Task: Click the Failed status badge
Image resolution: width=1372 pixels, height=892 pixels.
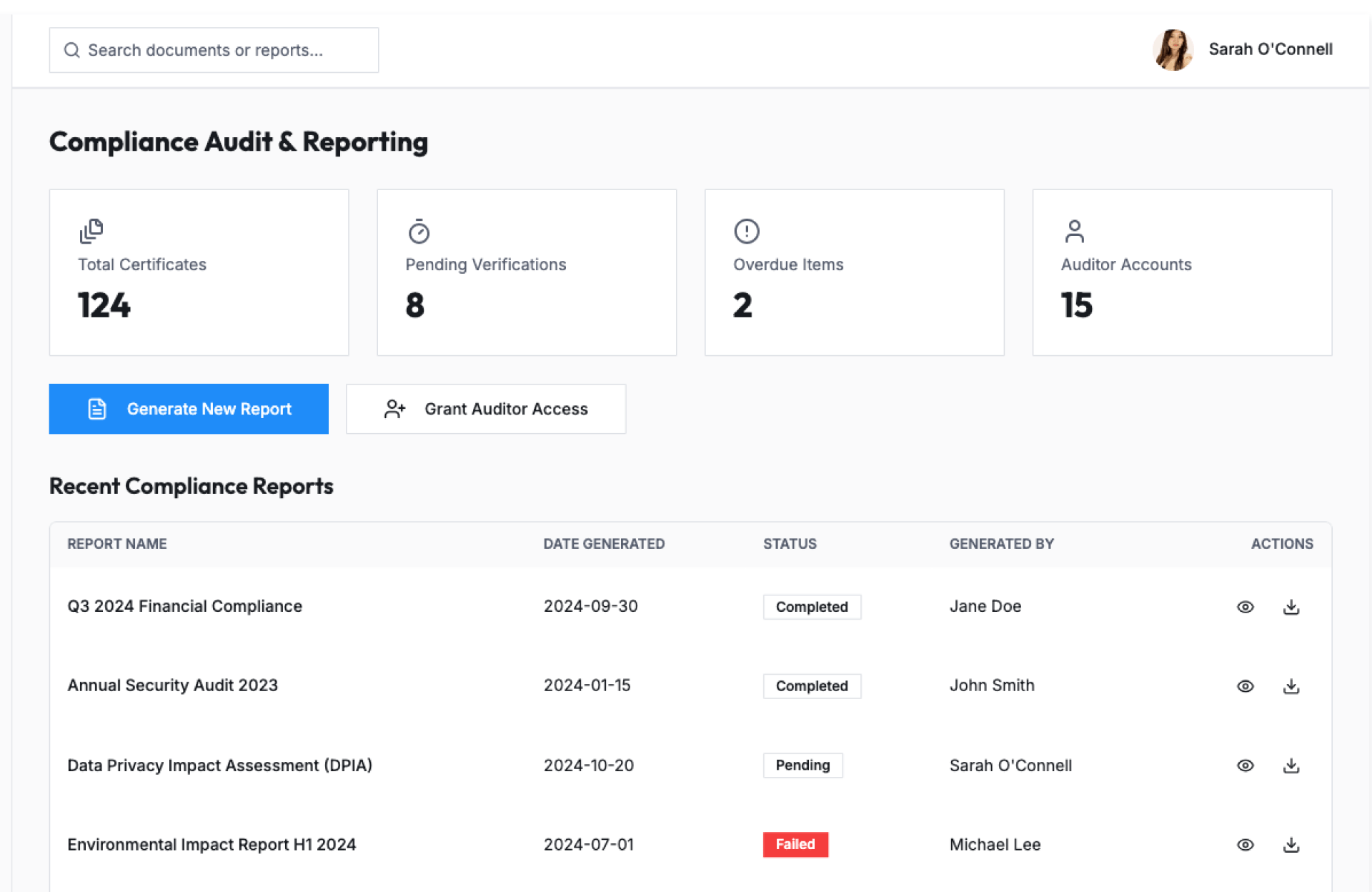Action: tap(795, 845)
